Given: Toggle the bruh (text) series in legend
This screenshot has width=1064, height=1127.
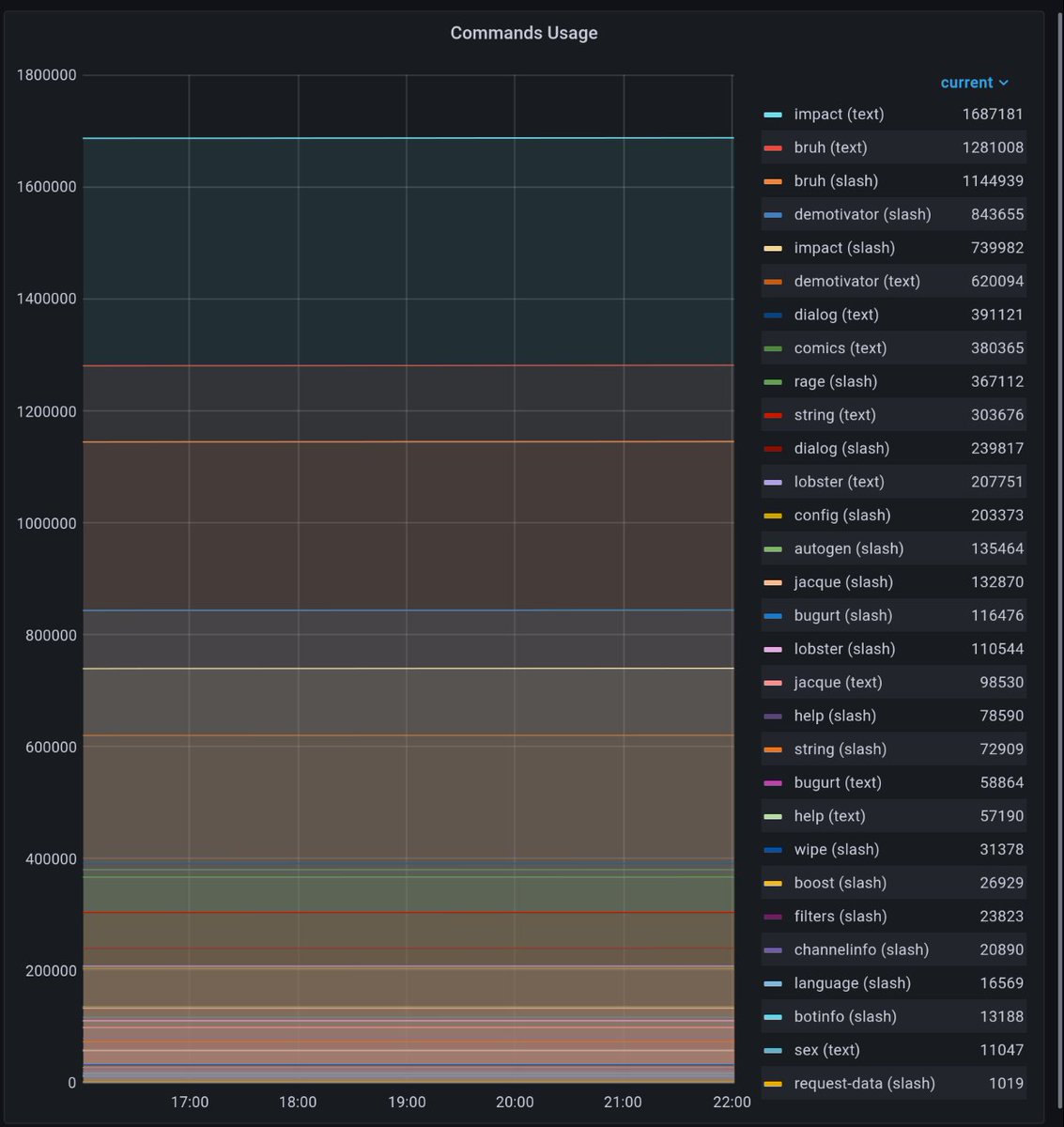Looking at the screenshot, I should pyautogui.click(x=830, y=147).
